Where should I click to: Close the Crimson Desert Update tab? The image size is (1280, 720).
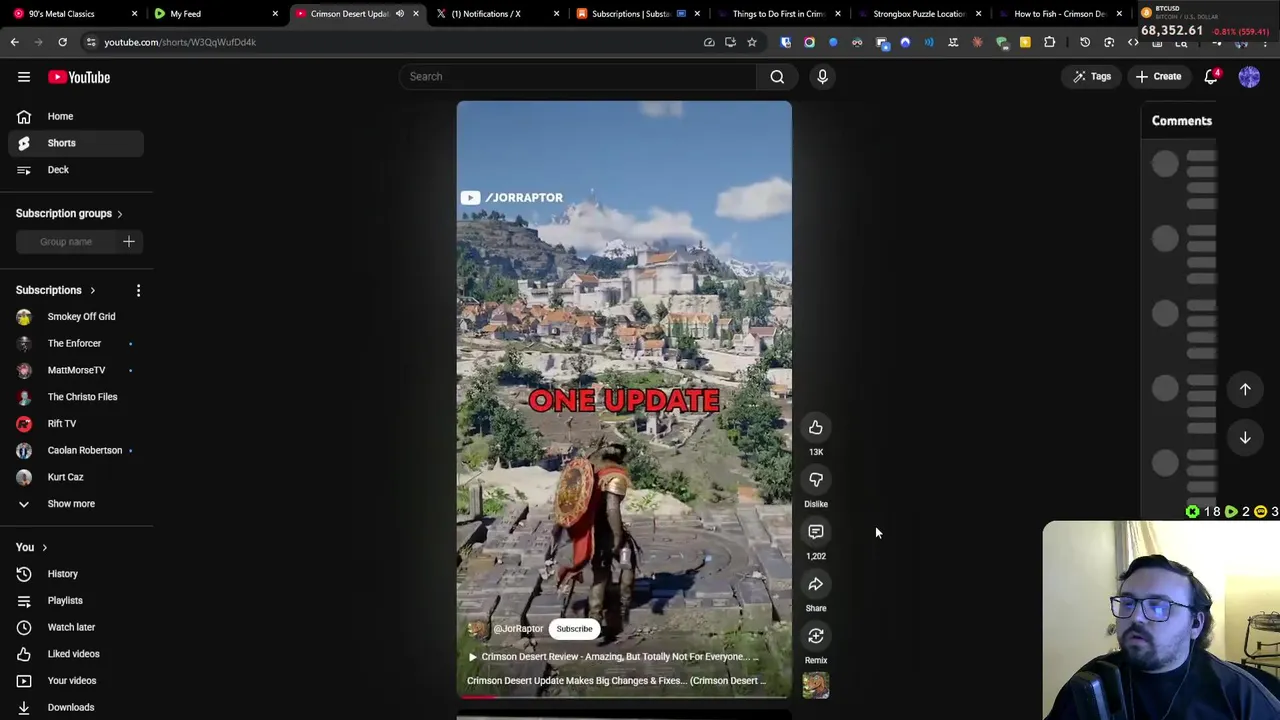tap(416, 14)
